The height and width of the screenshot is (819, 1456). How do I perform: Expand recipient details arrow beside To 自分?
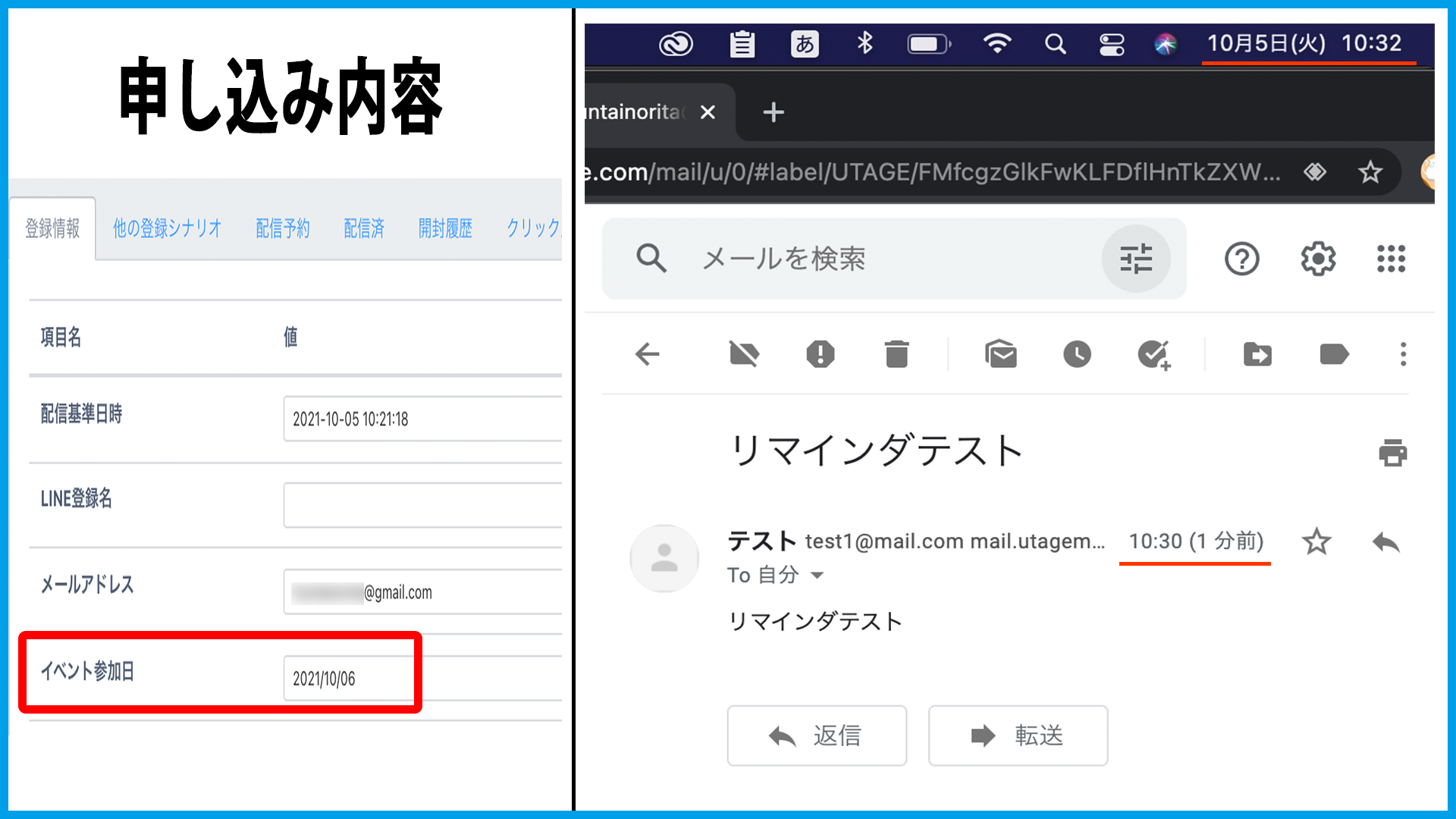pyautogui.click(x=817, y=576)
